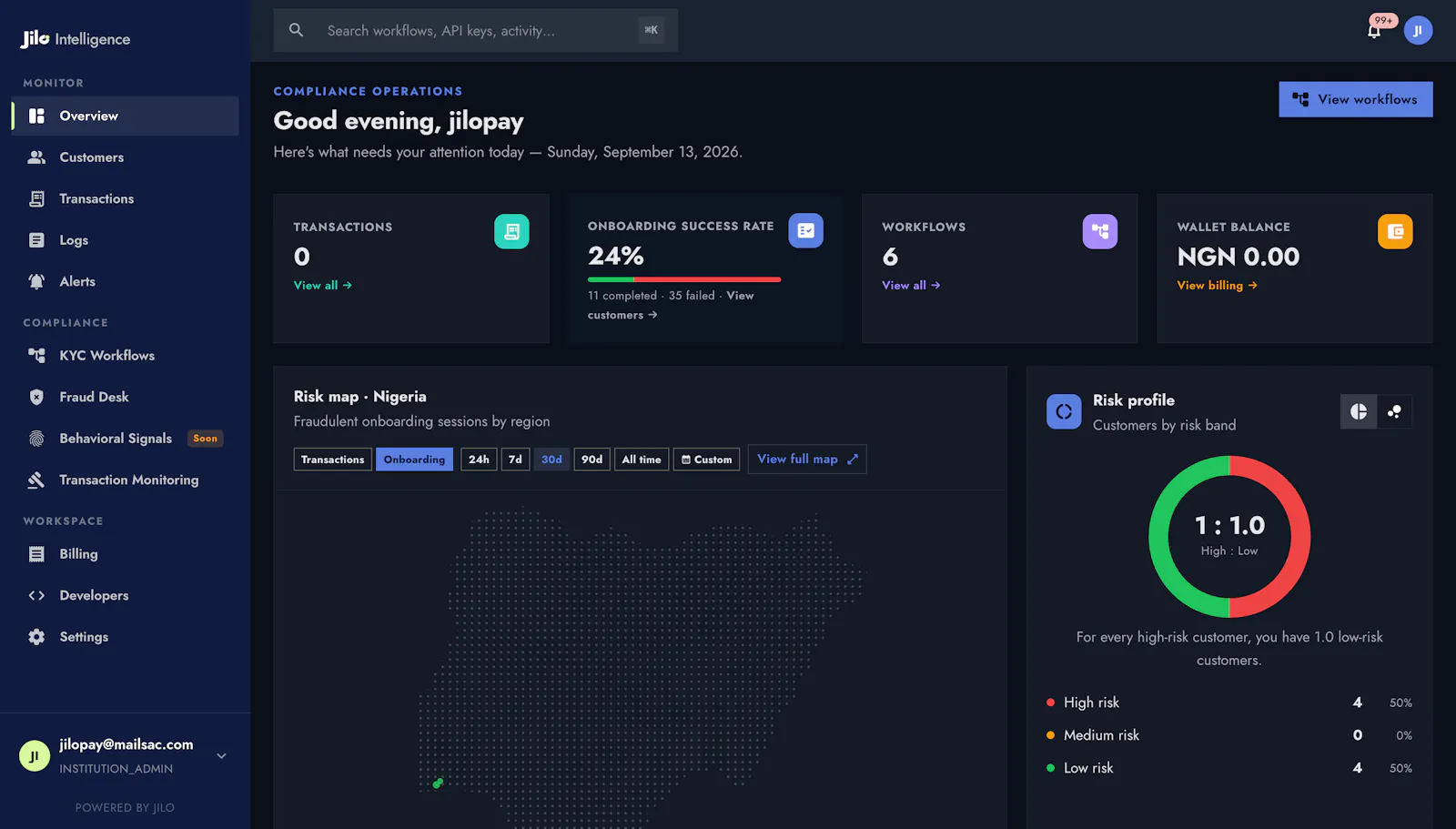This screenshot has width=1456, height=829.
Task: Open Transaction Monitoring page
Action: pyautogui.click(x=126, y=480)
